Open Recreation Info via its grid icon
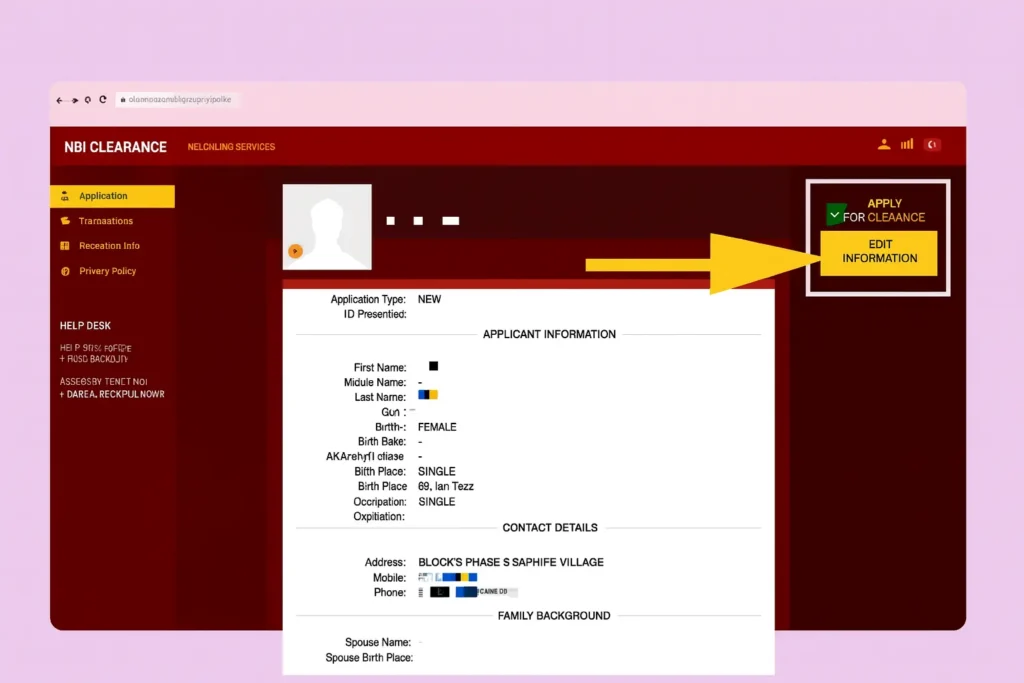This screenshot has height=683, width=1024. click(67, 246)
